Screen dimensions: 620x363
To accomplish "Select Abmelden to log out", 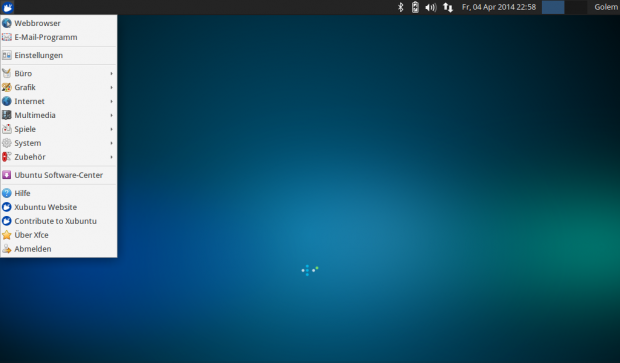I will [x=59, y=249].
